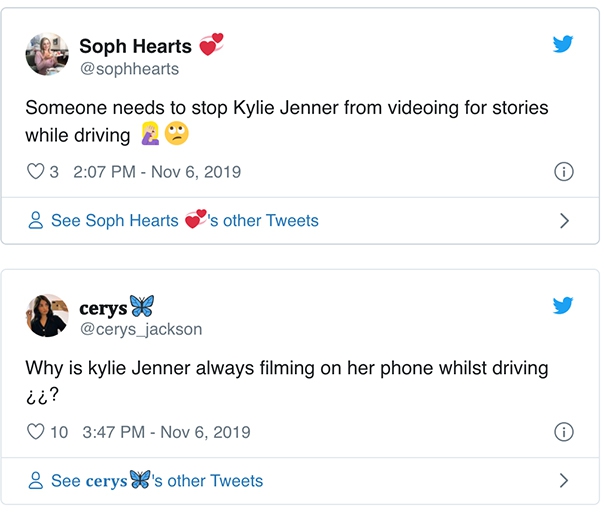Click person icon beside See Soph Hearts
The image size is (604, 512).
click(36, 221)
